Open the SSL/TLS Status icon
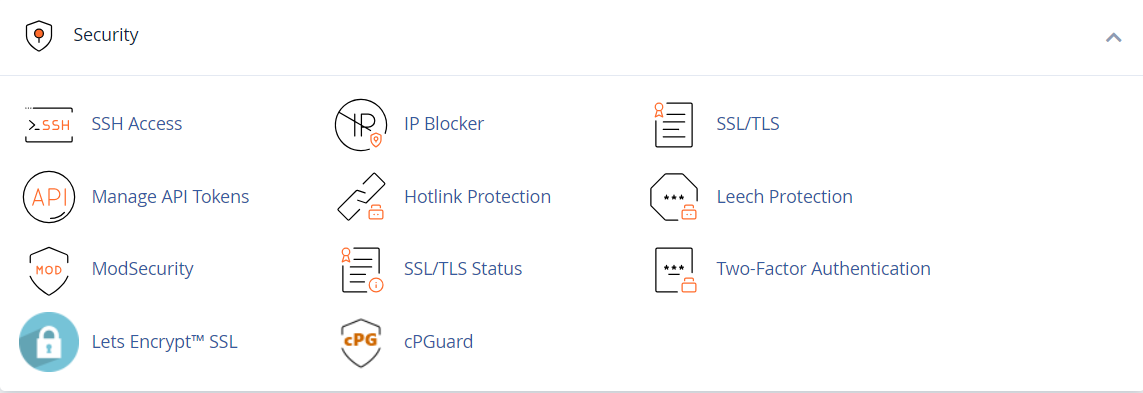Viewport: 1143px width, 393px height. tap(362, 270)
